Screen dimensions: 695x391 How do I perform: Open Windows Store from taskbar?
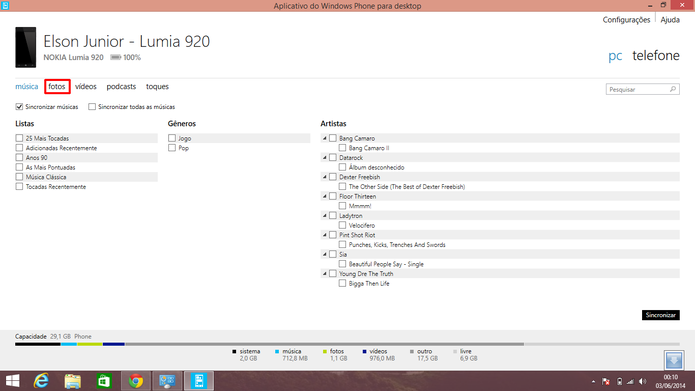[104, 381]
